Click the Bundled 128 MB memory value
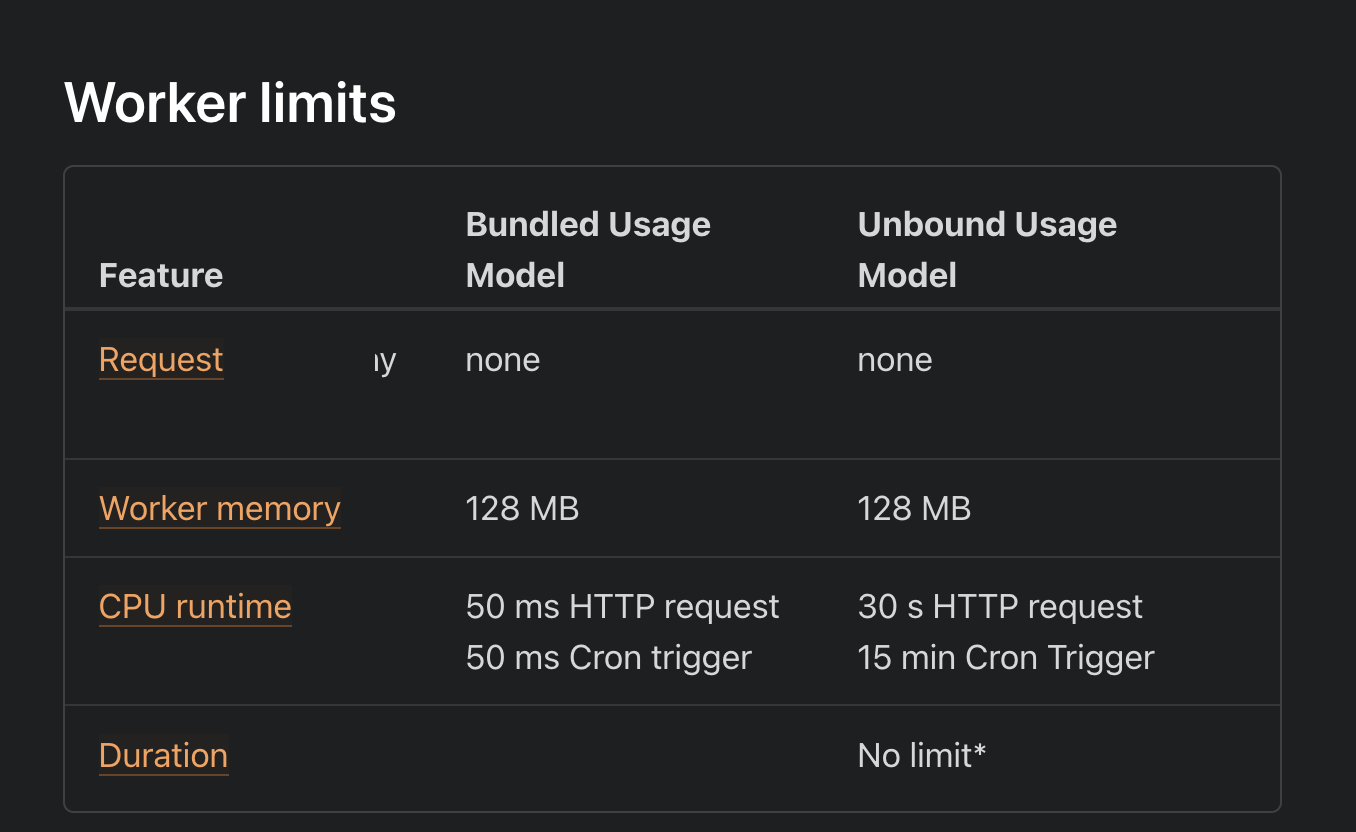1356x832 pixels. (x=522, y=509)
